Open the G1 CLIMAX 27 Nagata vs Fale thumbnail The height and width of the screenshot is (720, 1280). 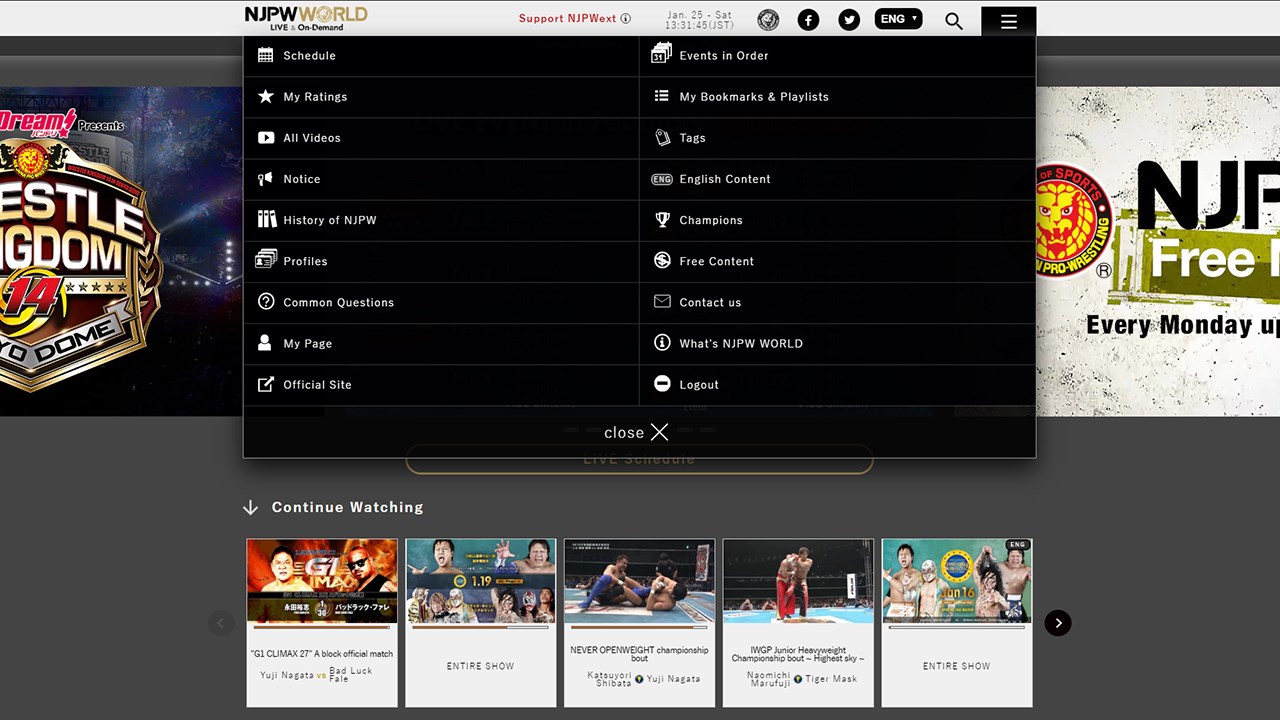pyautogui.click(x=322, y=581)
